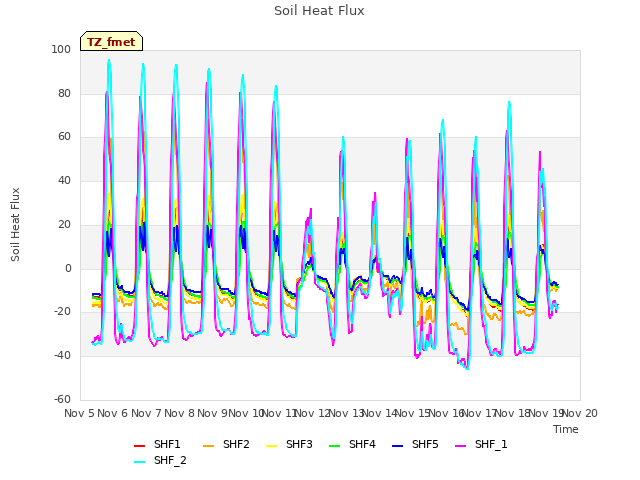Viewport: 640px width, 480px height.
Task: Click the blue SHF5 color marker
Action: pyautogui.click(x=398, y=445)
